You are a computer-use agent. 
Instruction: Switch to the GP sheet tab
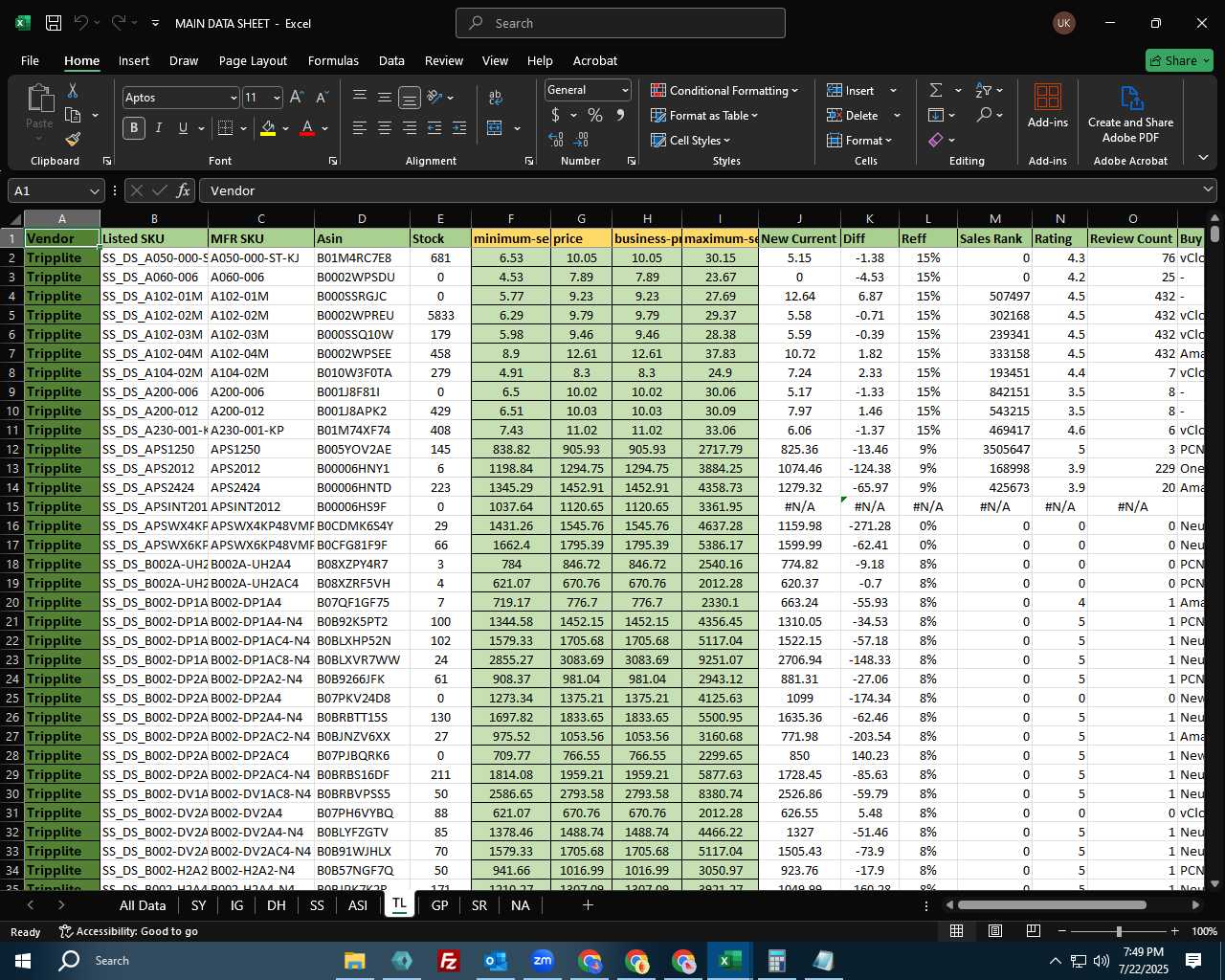coord(439,905)
